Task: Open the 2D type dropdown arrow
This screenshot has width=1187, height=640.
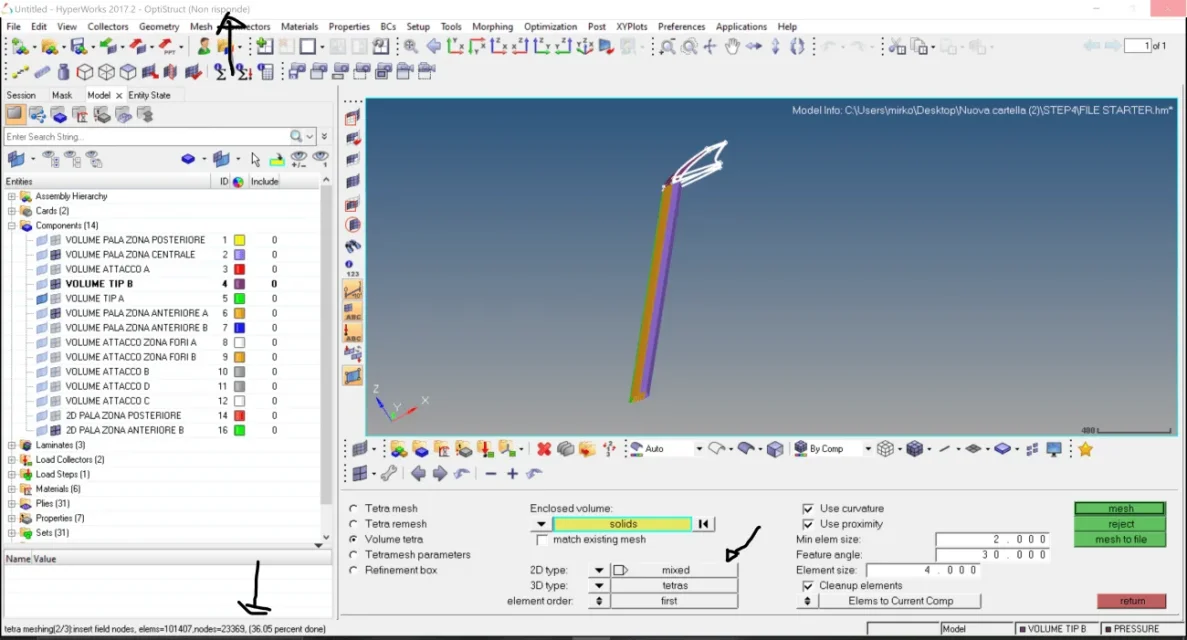Action: 599,570
